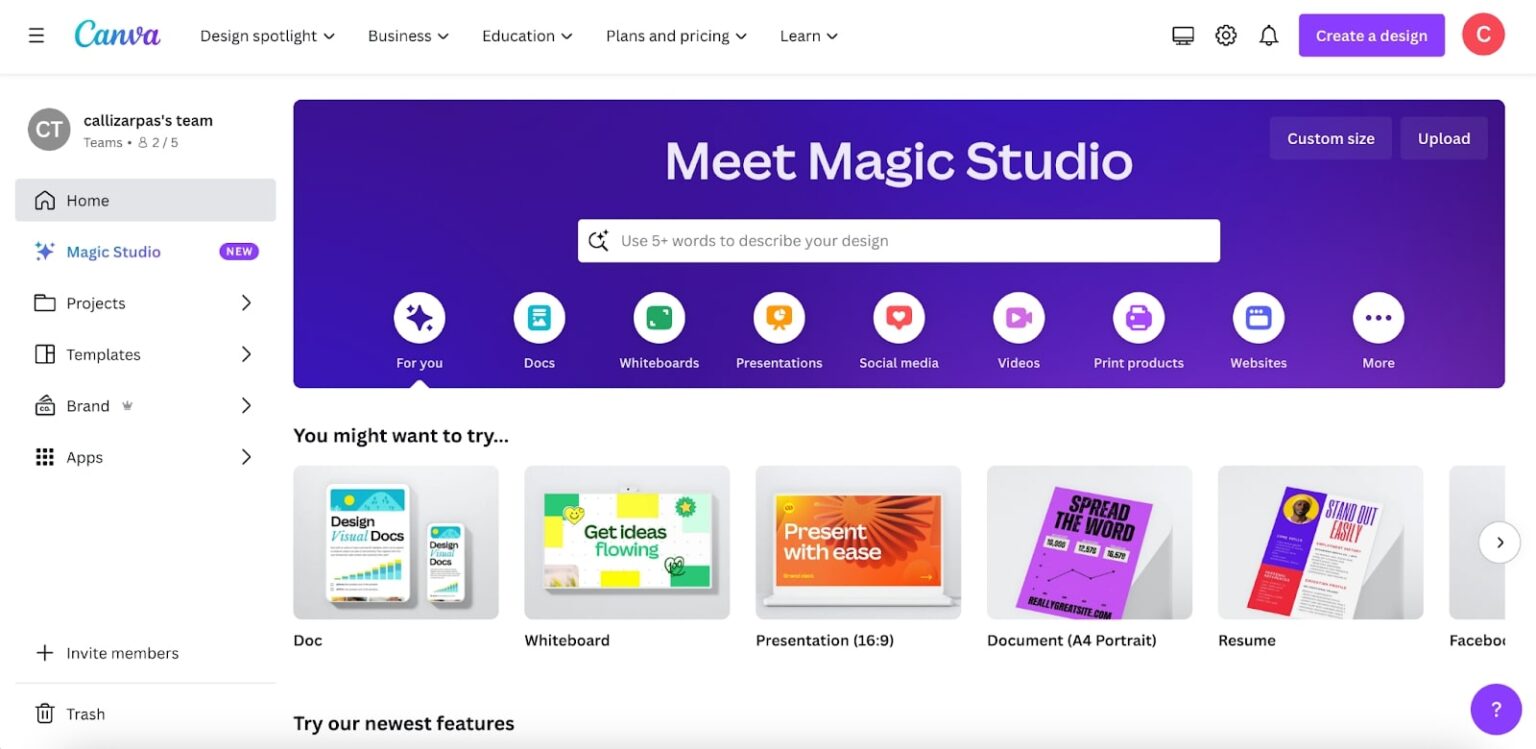Screen dimensions: 1536x749
Task: Toggle the hamburger menu in header
Action: pos(36,36)
